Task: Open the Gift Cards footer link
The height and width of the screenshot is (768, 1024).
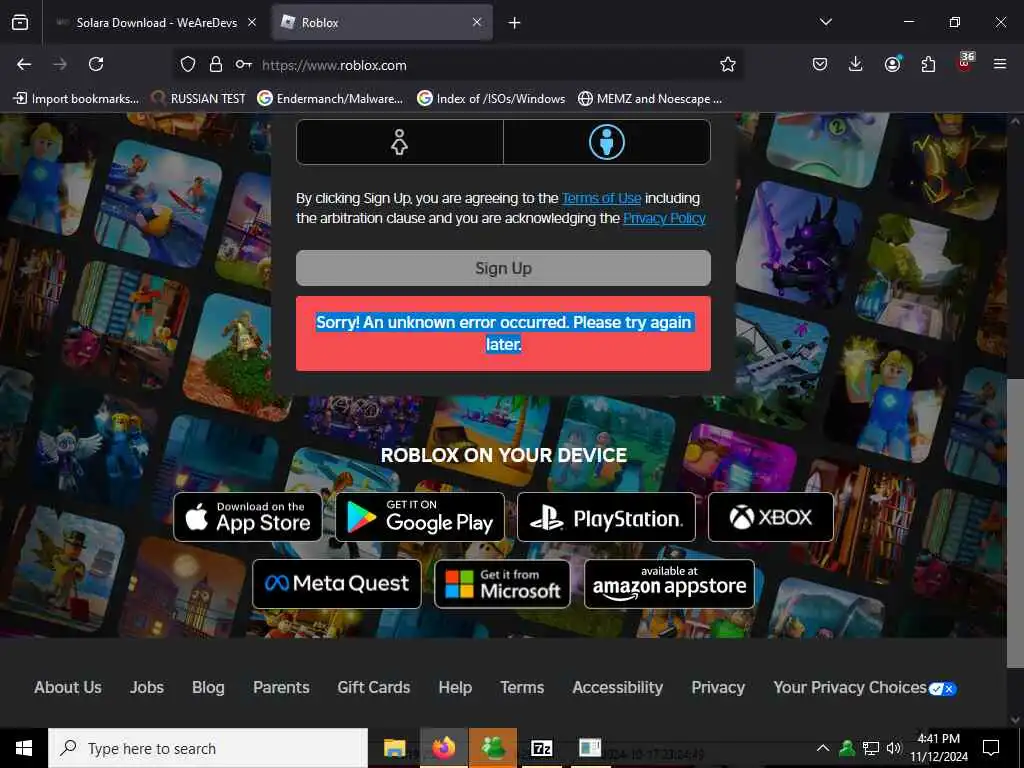Action: tap(374, 687)
